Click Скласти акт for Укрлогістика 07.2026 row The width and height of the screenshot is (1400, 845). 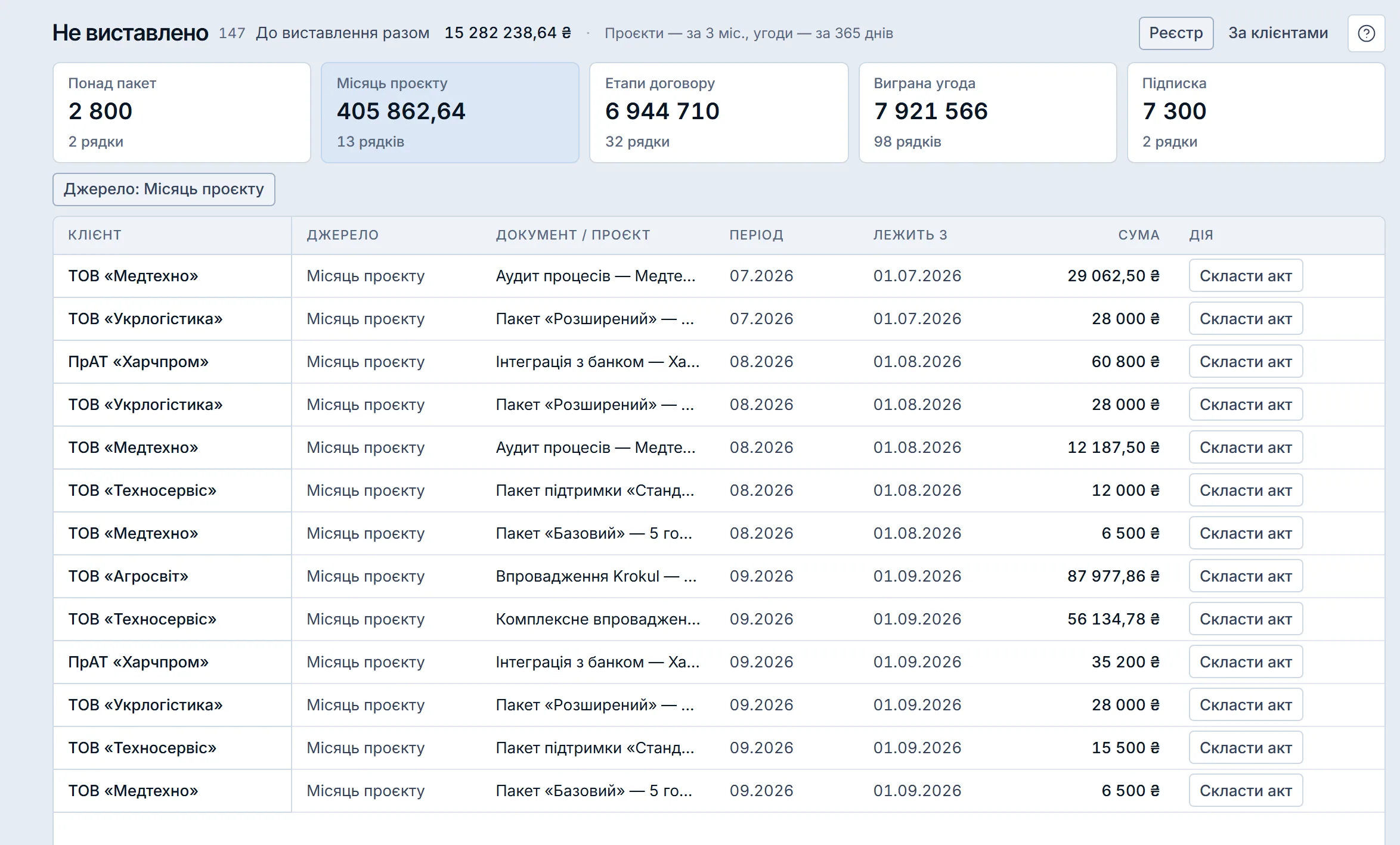[x=1246, y=319]
